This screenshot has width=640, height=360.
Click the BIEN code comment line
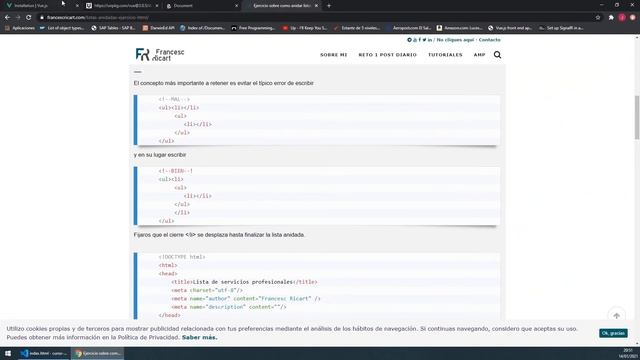tap(176, 171)
